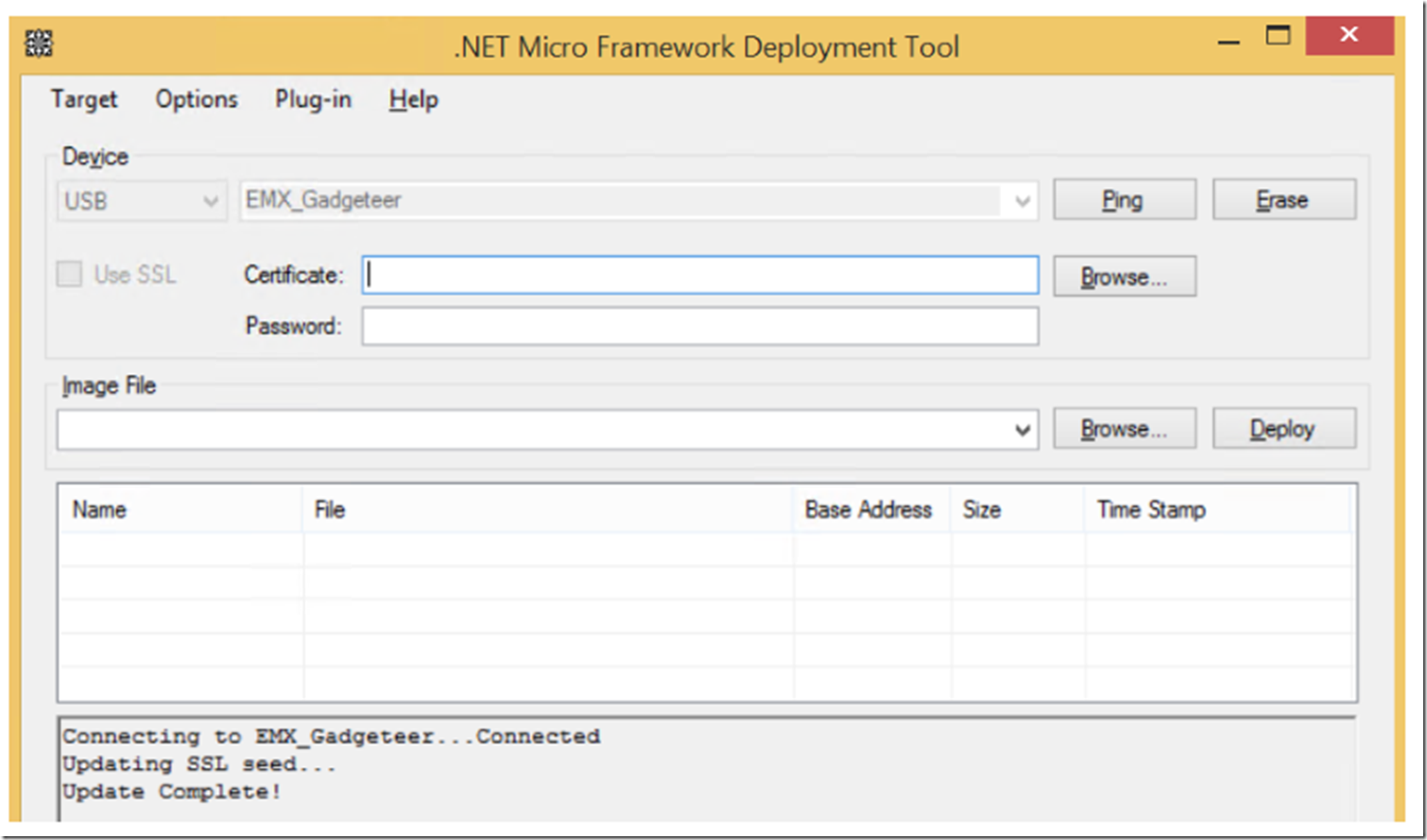Toggle the Use SSL checkbox
Image resolution: width=1427 pixels, height=840 pixels.
click(x=70, y=275)
